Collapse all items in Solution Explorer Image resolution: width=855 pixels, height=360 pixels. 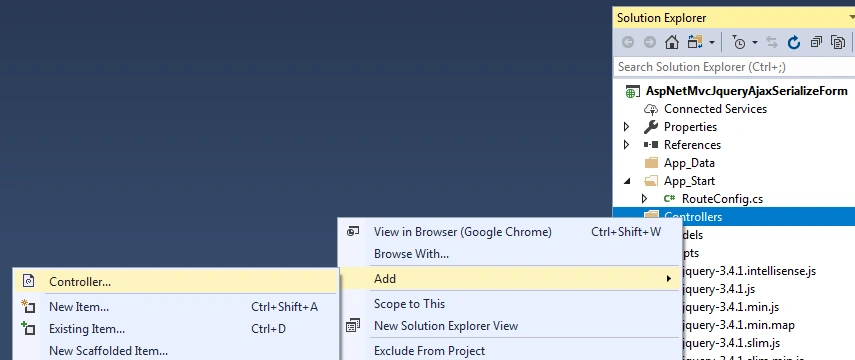[816, 42]
